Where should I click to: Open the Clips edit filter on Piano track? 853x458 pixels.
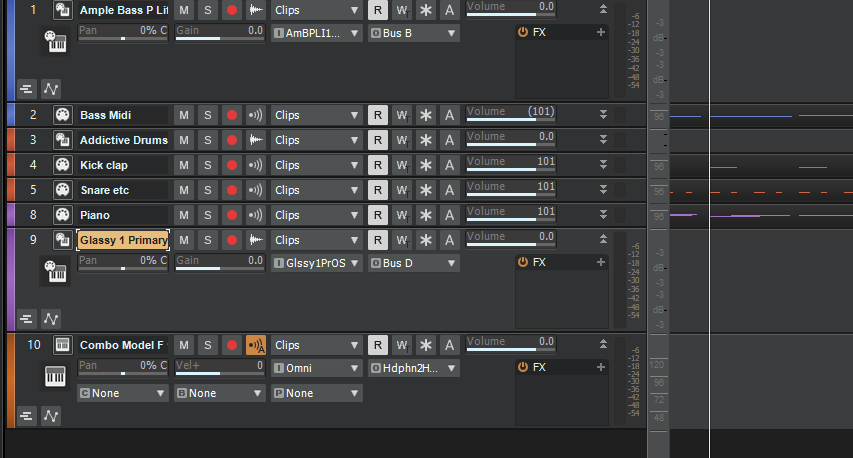click(x=316, y=215)
